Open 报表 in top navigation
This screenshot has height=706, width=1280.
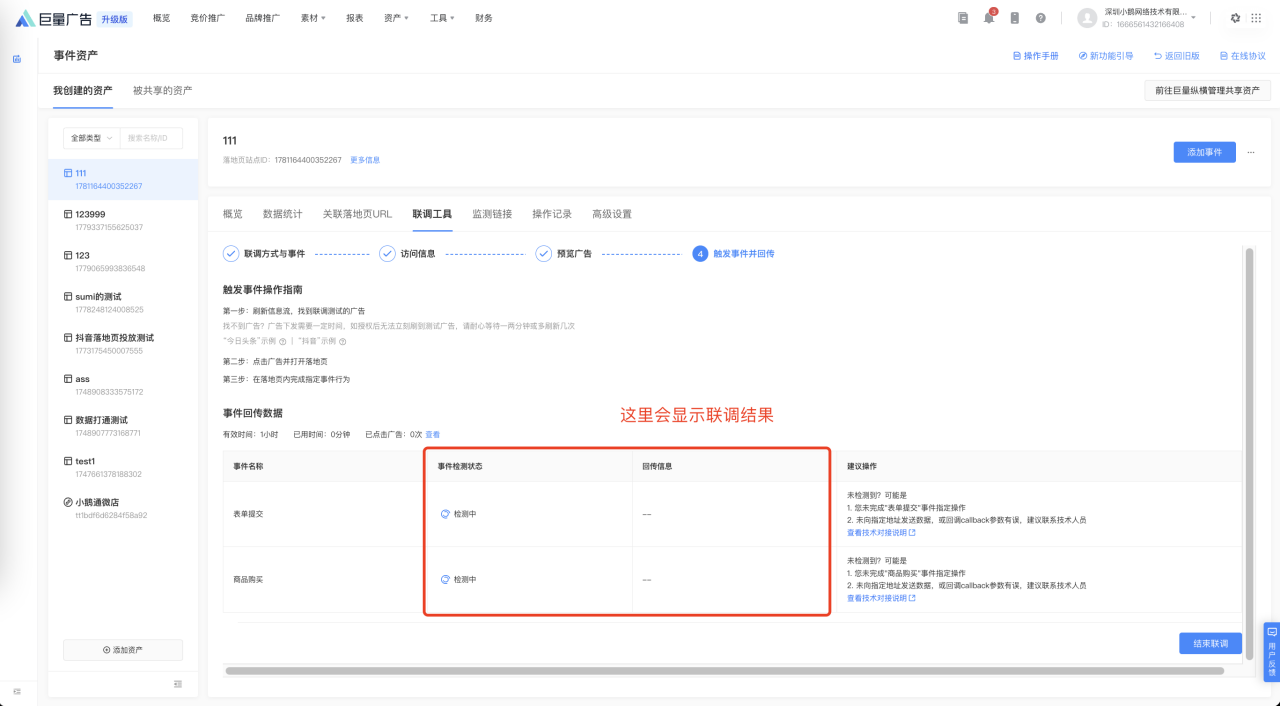tap(355, 18)
